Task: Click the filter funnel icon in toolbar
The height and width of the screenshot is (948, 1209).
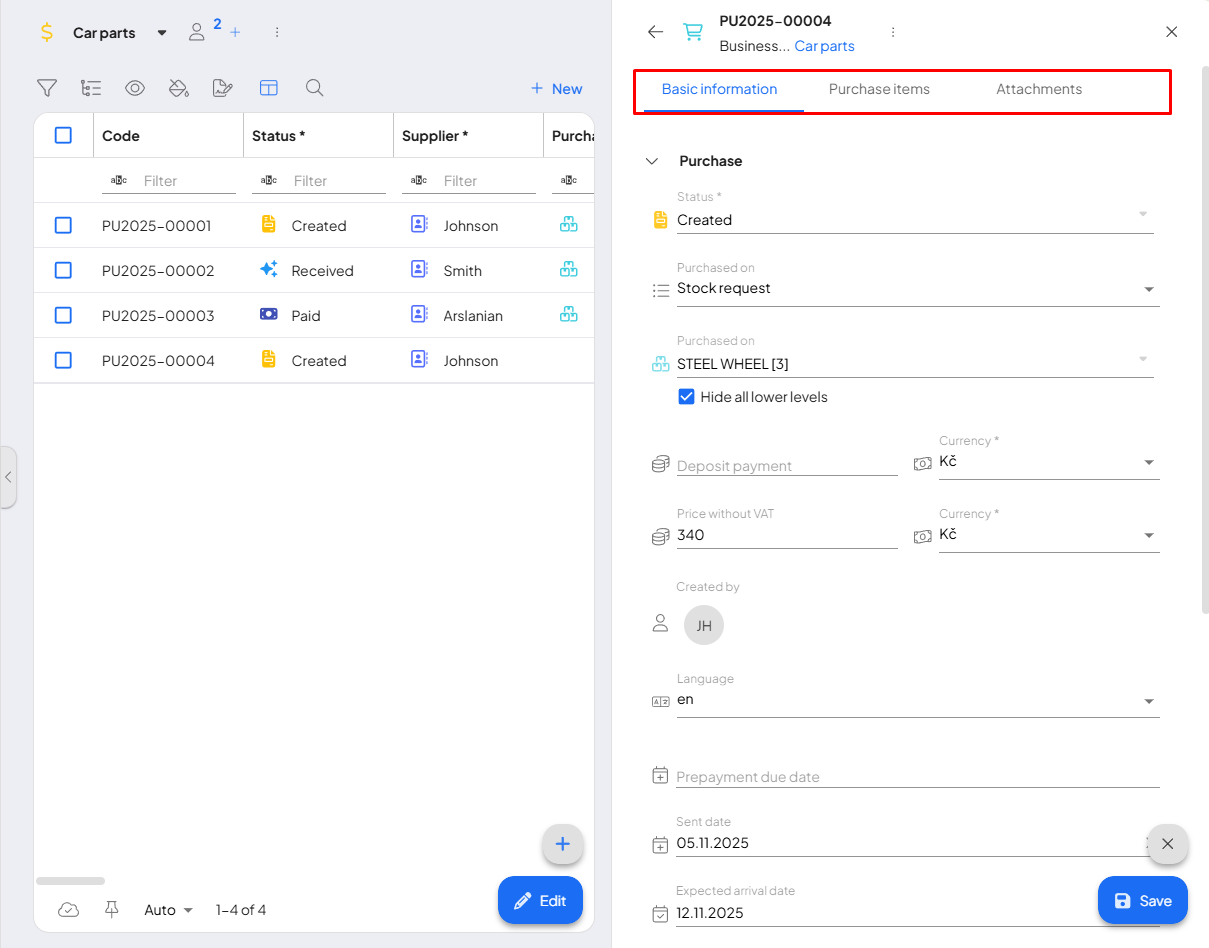Action: [47, 88]
